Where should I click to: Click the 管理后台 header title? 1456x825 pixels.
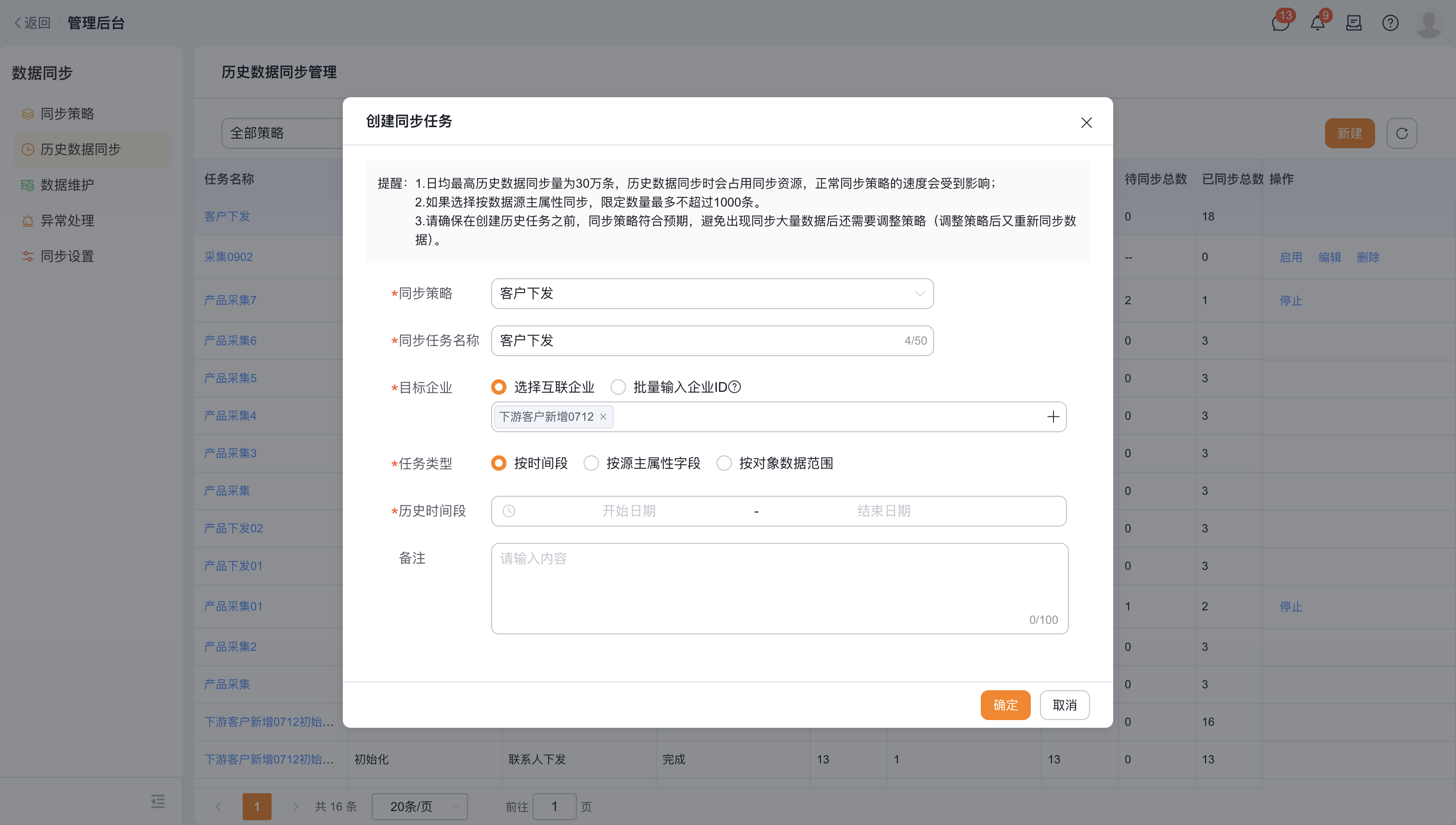[96, 23]
